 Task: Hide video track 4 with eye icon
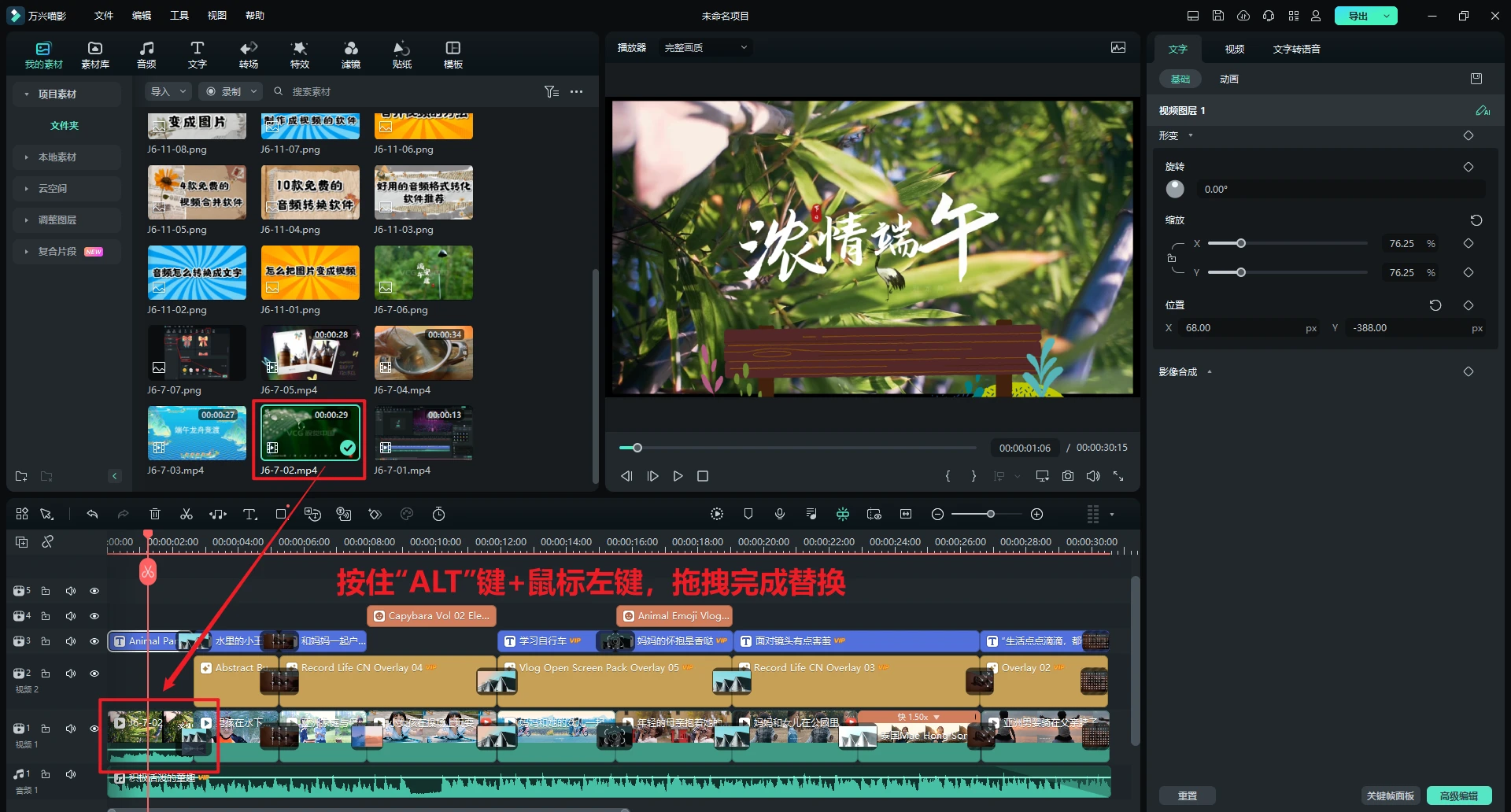click(x=94, y=616)
